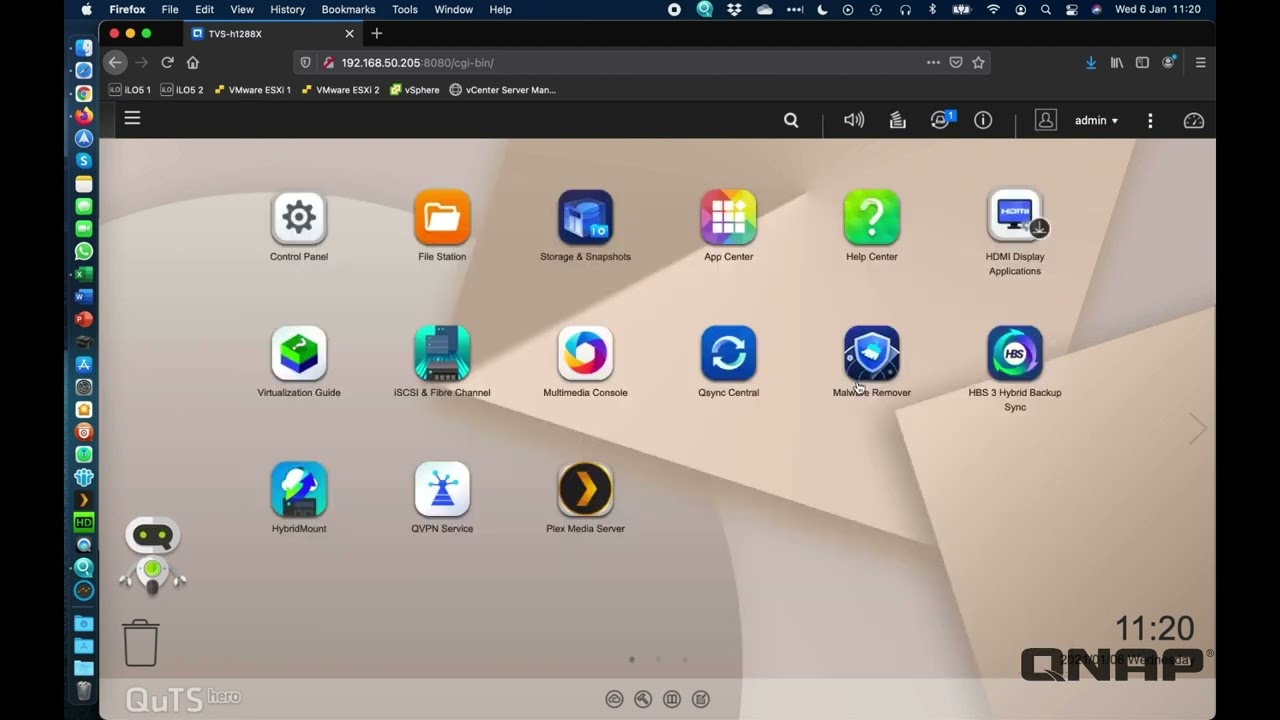Open the more options dots menu
The width and height of the screenshot is (1280, 720).
[x=1150, y=120]
